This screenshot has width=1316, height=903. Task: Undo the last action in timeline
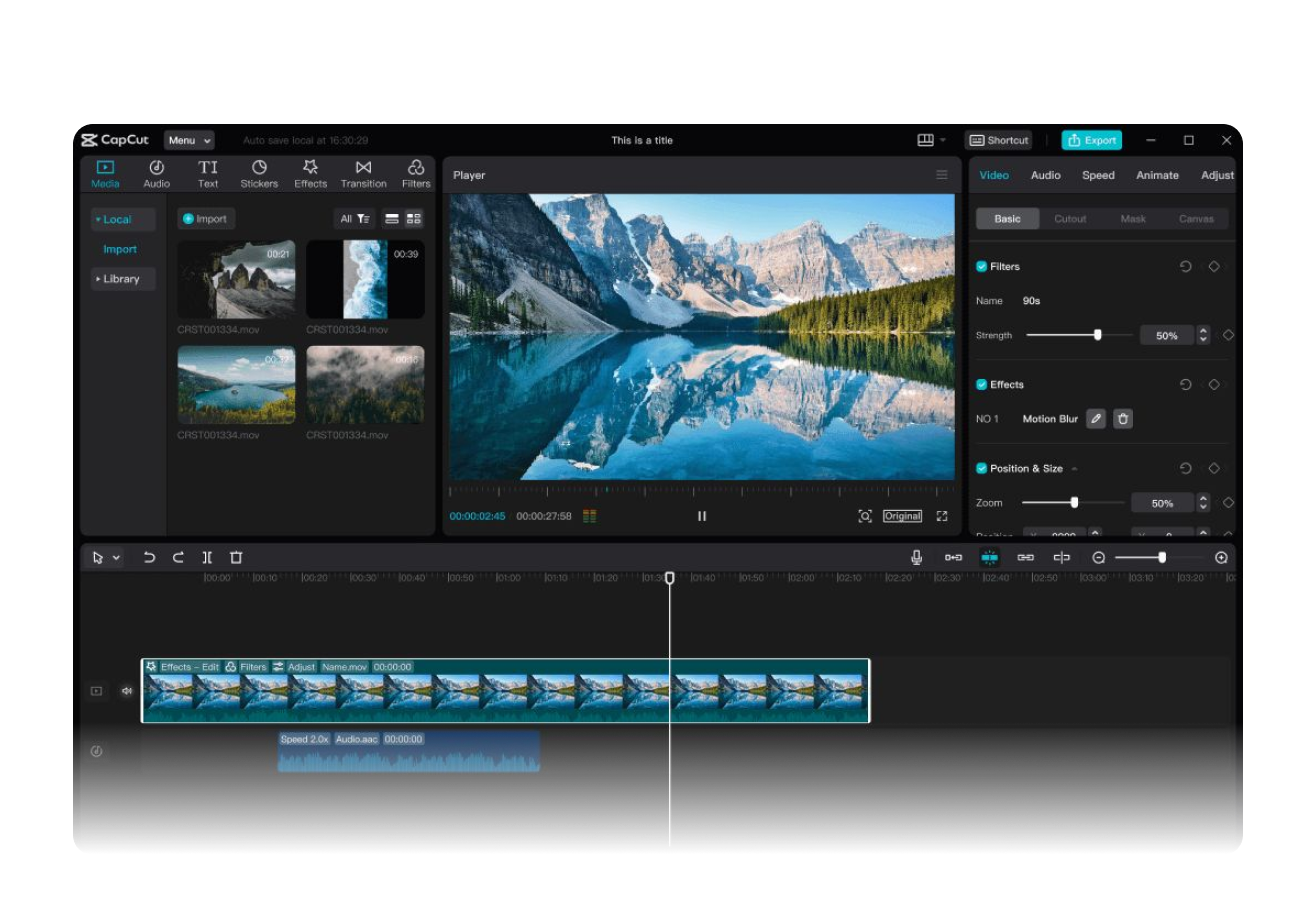(x=149, y=558)
